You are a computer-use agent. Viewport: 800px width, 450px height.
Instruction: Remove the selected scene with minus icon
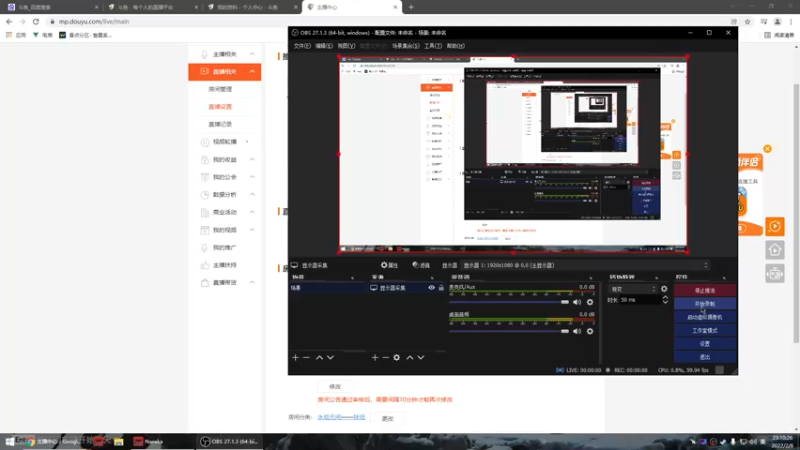[x=306, y=358]
